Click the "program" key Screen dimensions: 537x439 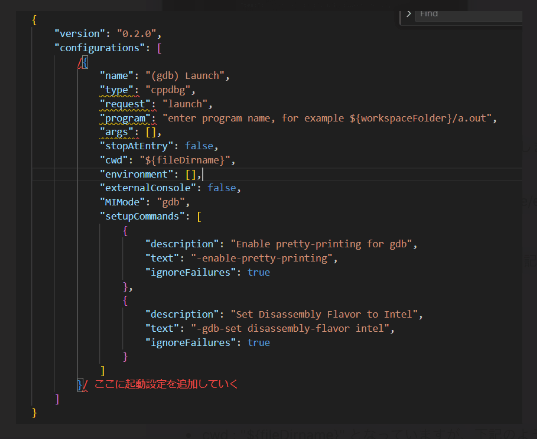click(125, 118)
